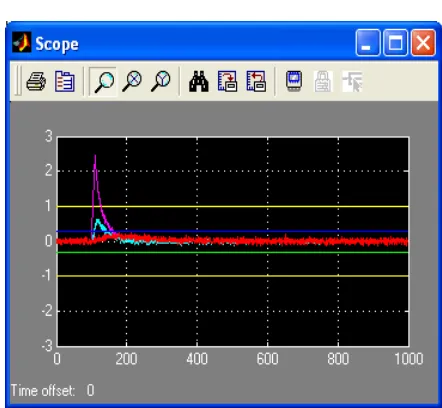The width and height of the screenshot is (442, 408).
Task: Click the x-axis label '200'
Action: [126, 359]
